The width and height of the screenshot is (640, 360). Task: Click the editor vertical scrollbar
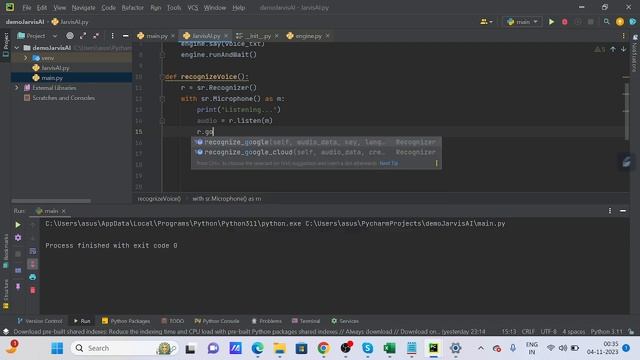point(626,110)
